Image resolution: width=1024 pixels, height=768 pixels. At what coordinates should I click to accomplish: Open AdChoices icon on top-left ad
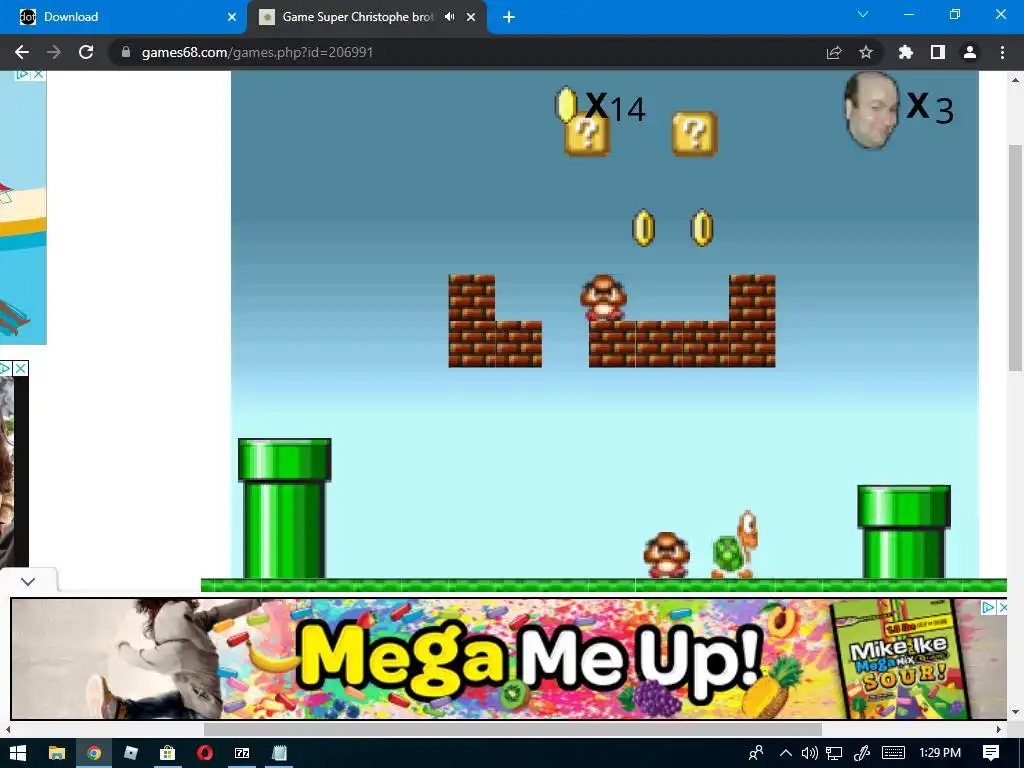tap(23, 74)
